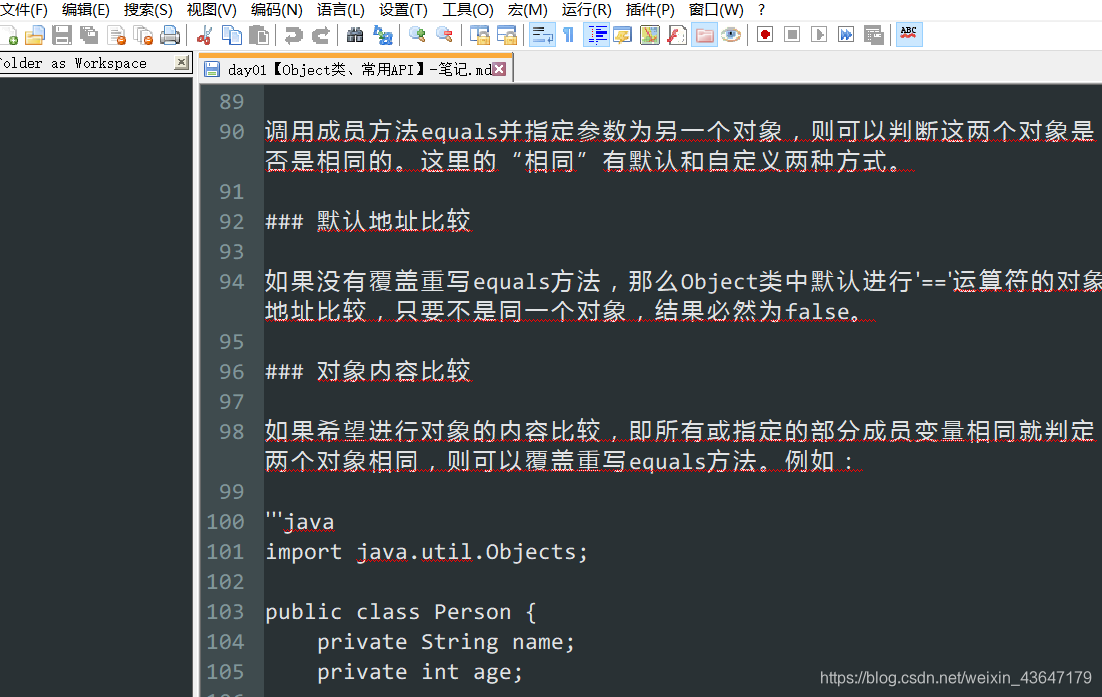The width and height of the screenshot is (1102, 697).
Task: Open the 窗口(W) menu
Action: coord(715,10)
